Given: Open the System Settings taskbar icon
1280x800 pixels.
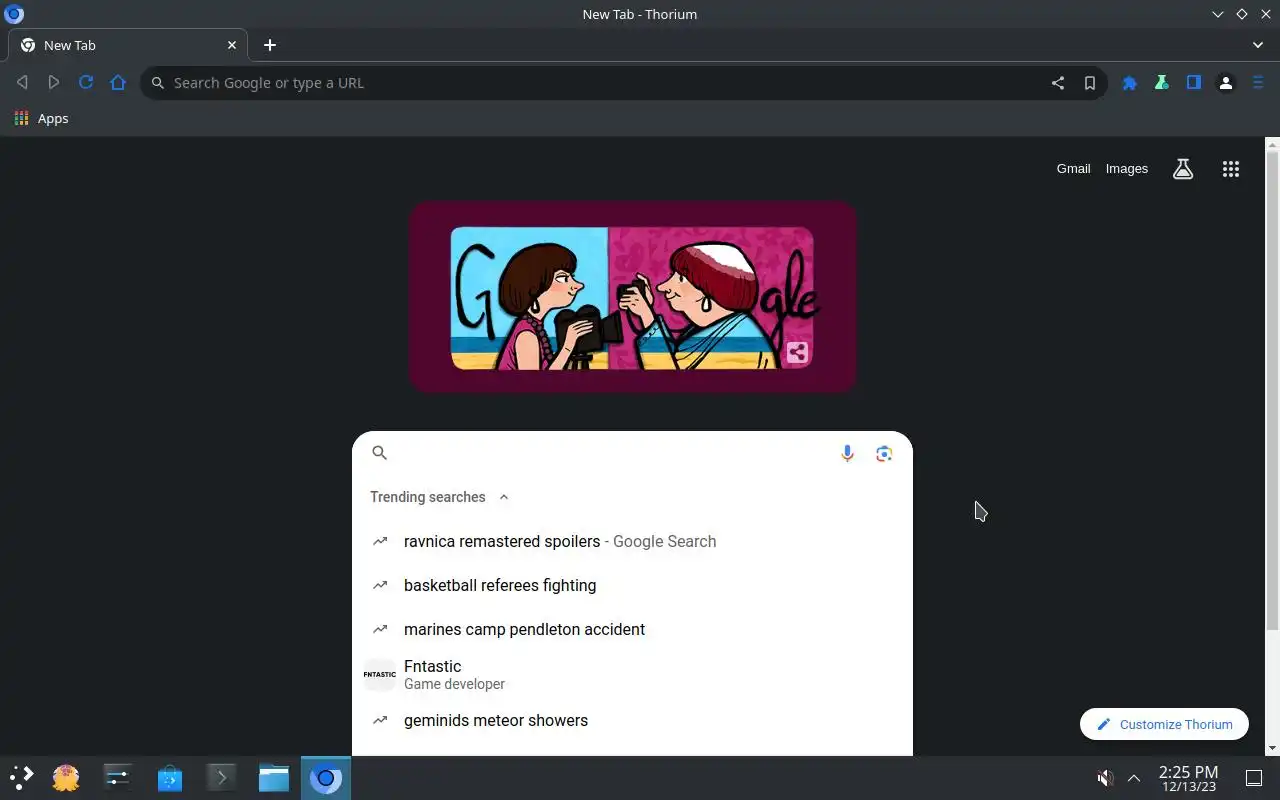Looking at the screenshot, I should [x=118, y=777].
